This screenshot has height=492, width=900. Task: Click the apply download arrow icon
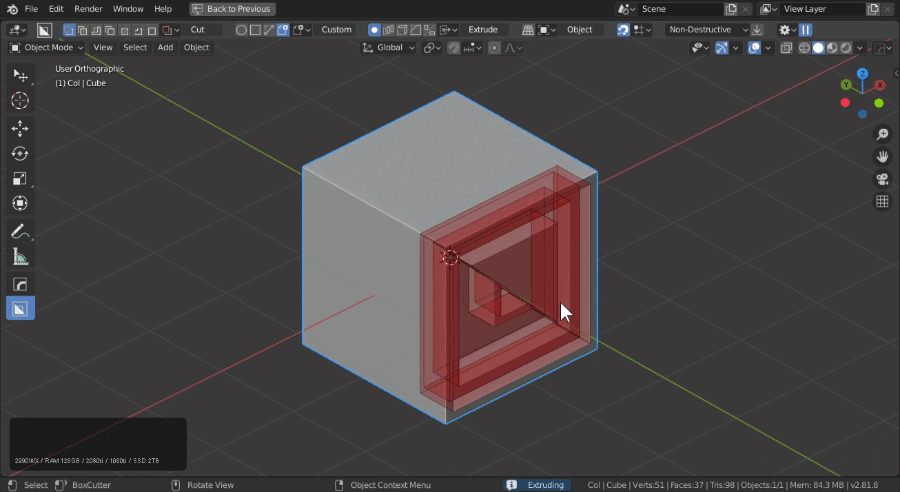pos(757,30)
